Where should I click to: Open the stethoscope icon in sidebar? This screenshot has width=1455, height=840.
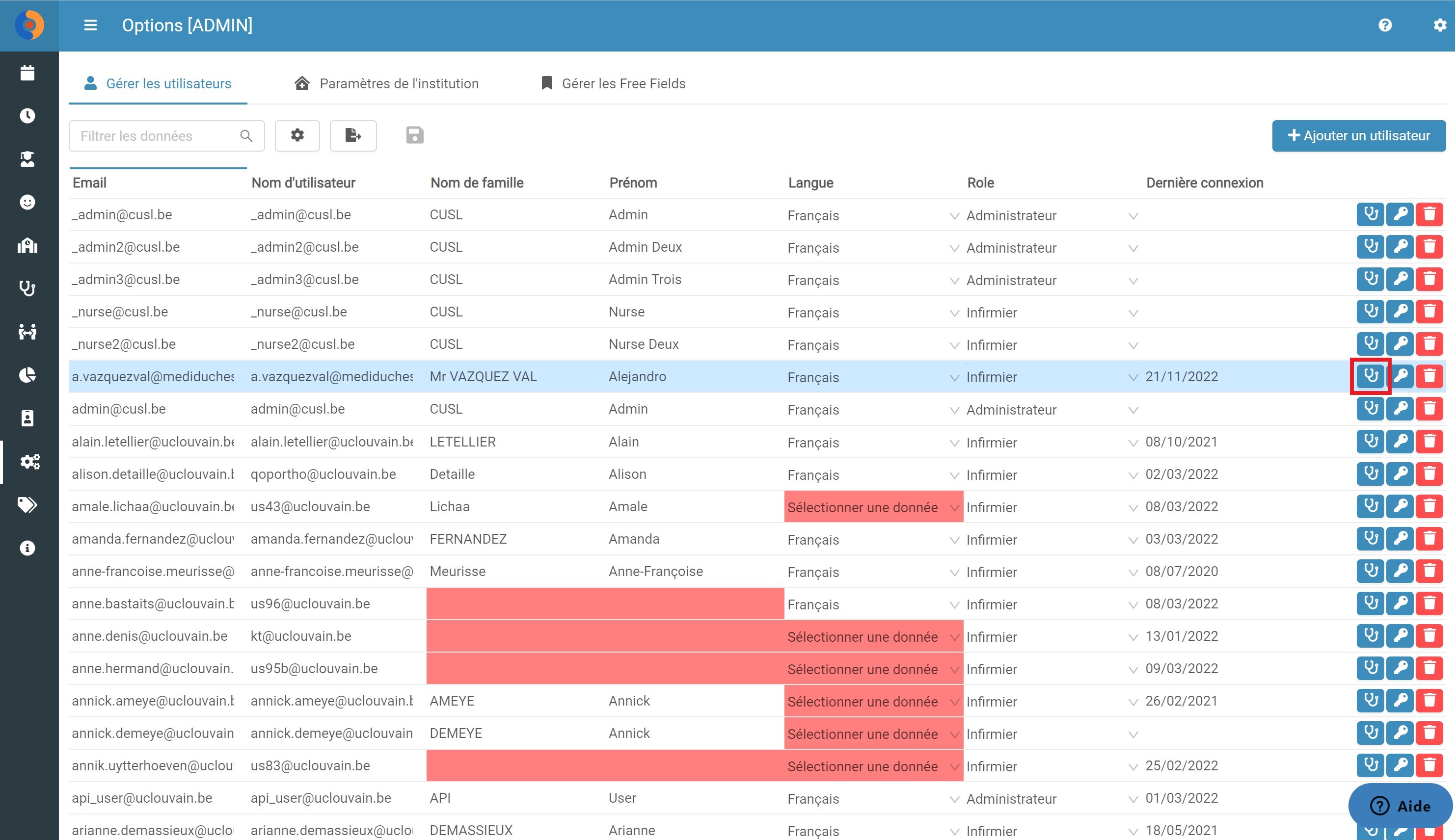[x=27, y=289]
